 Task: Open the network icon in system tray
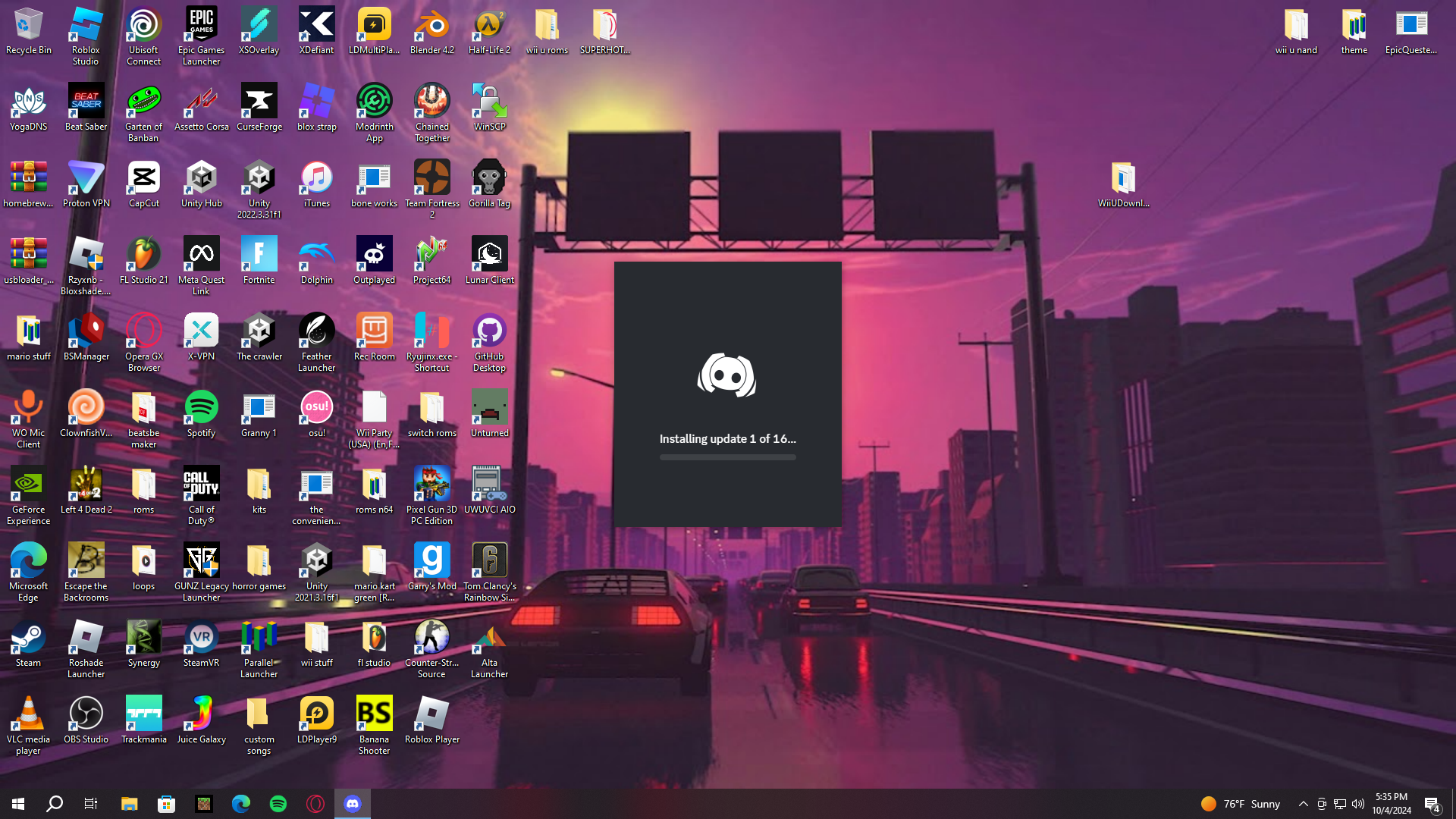(1340, 804)
